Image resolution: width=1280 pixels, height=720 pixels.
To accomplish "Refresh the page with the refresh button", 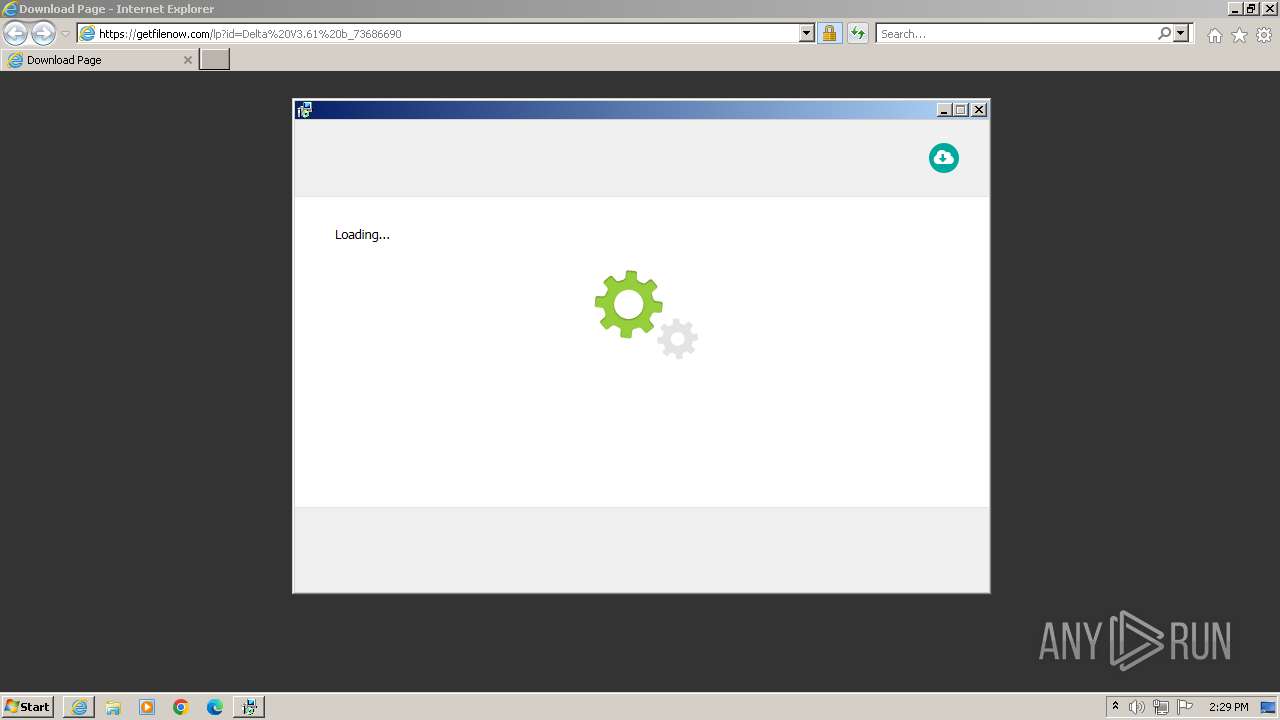I will pos(857,34).
